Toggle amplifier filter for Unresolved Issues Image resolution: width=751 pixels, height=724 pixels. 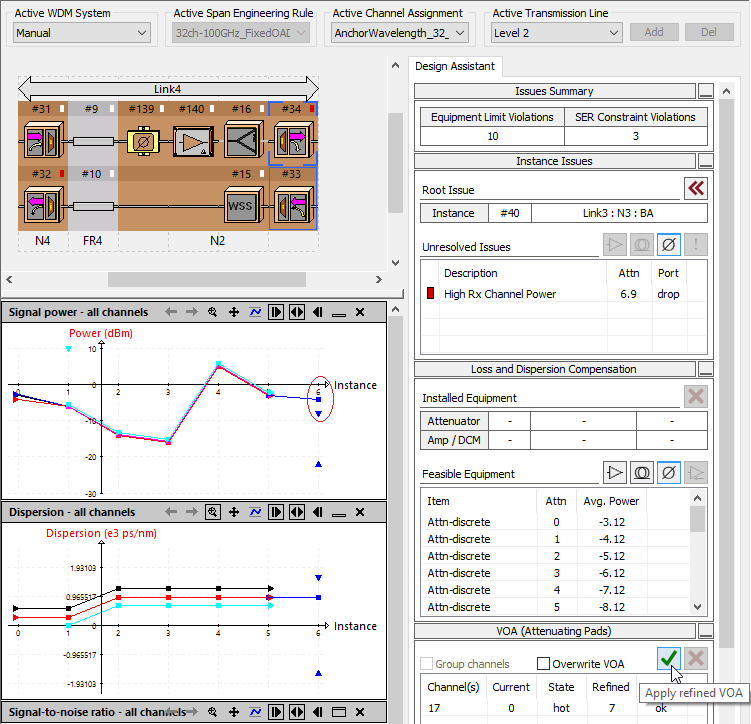tap(615, 245)
